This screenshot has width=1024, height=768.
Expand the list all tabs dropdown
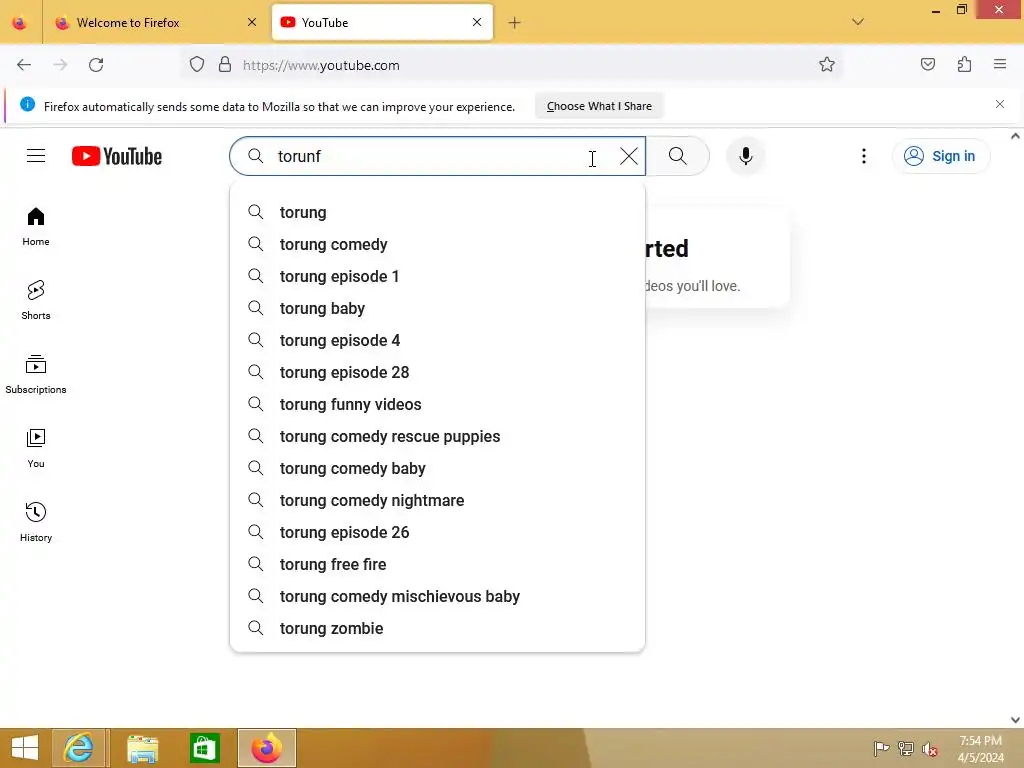pyautogui.click(x=857, y=22)
